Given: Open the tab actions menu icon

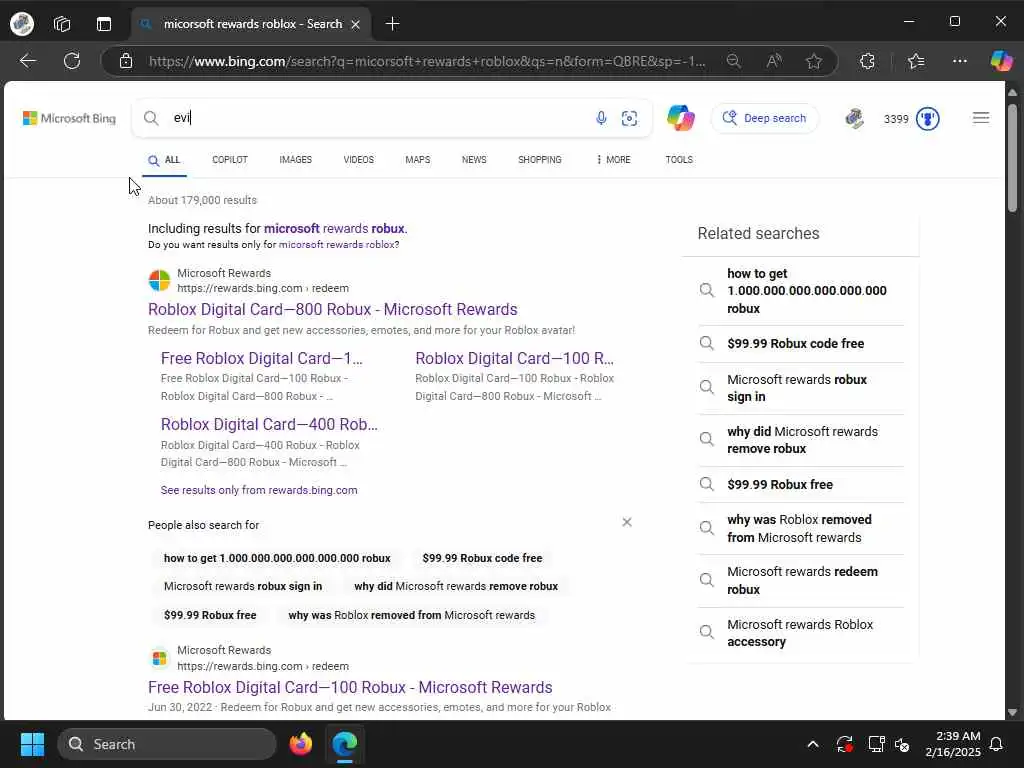Looking at the screenshot, I should coord(104,24).
